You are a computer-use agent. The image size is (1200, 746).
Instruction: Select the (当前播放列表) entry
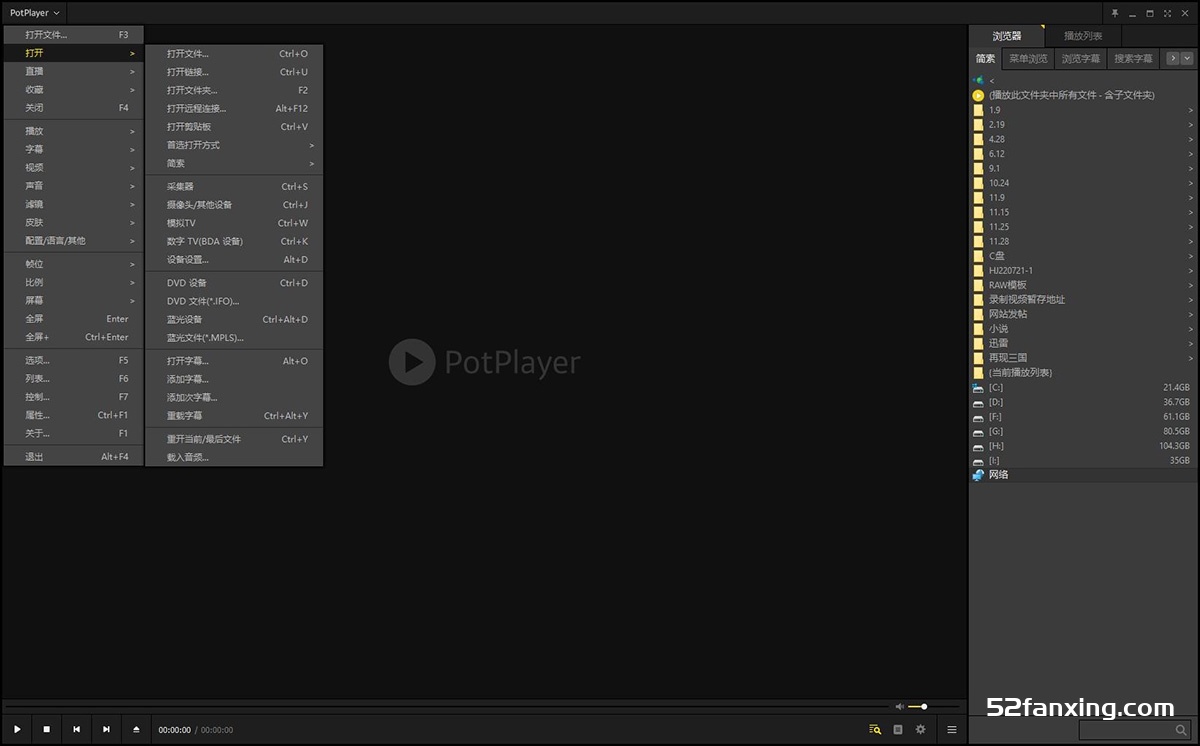[x=1083, y=372]
